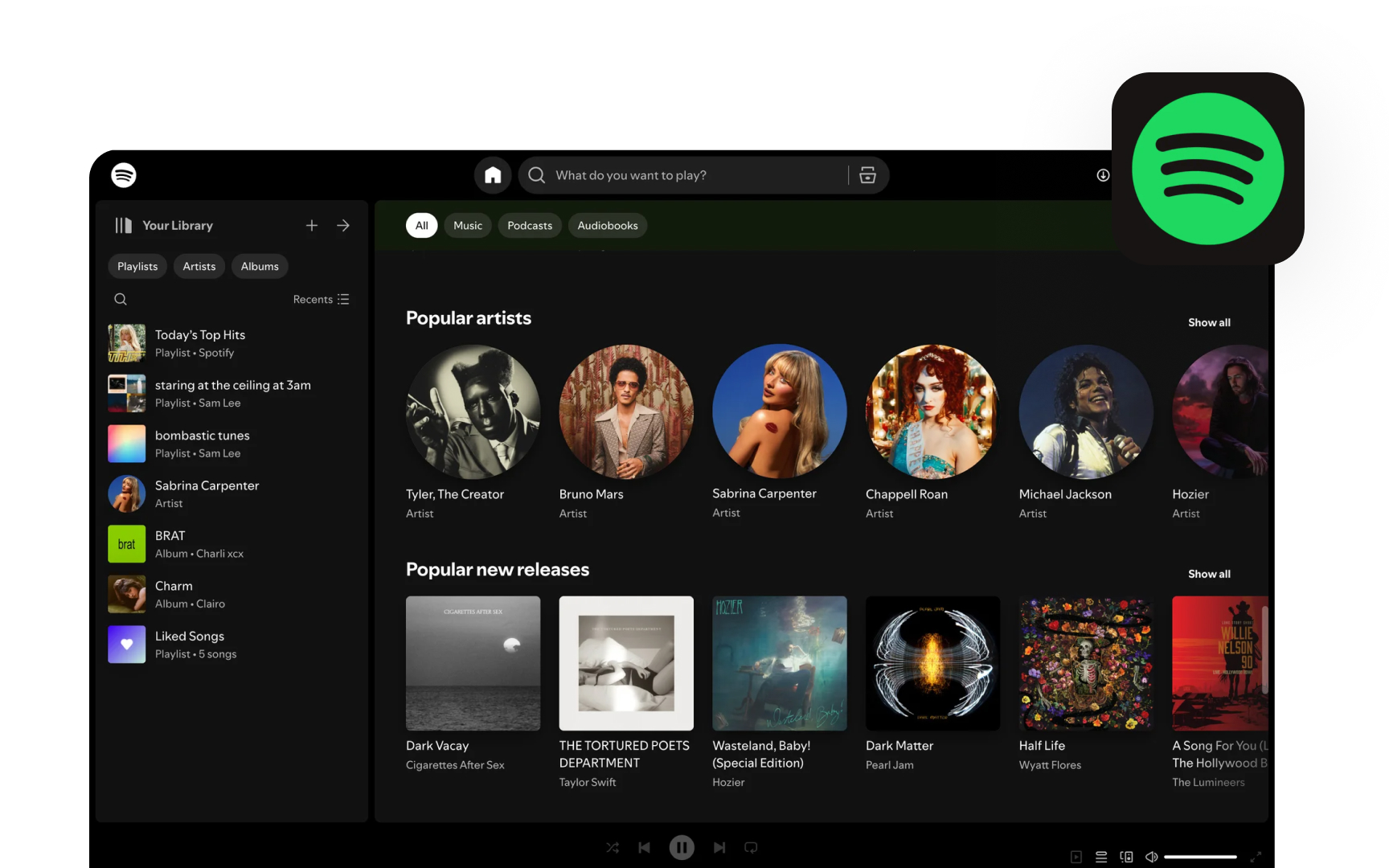1389x868 pixels.
Task: Open Connect to a device icon
Action: (x=1126, y=857)
